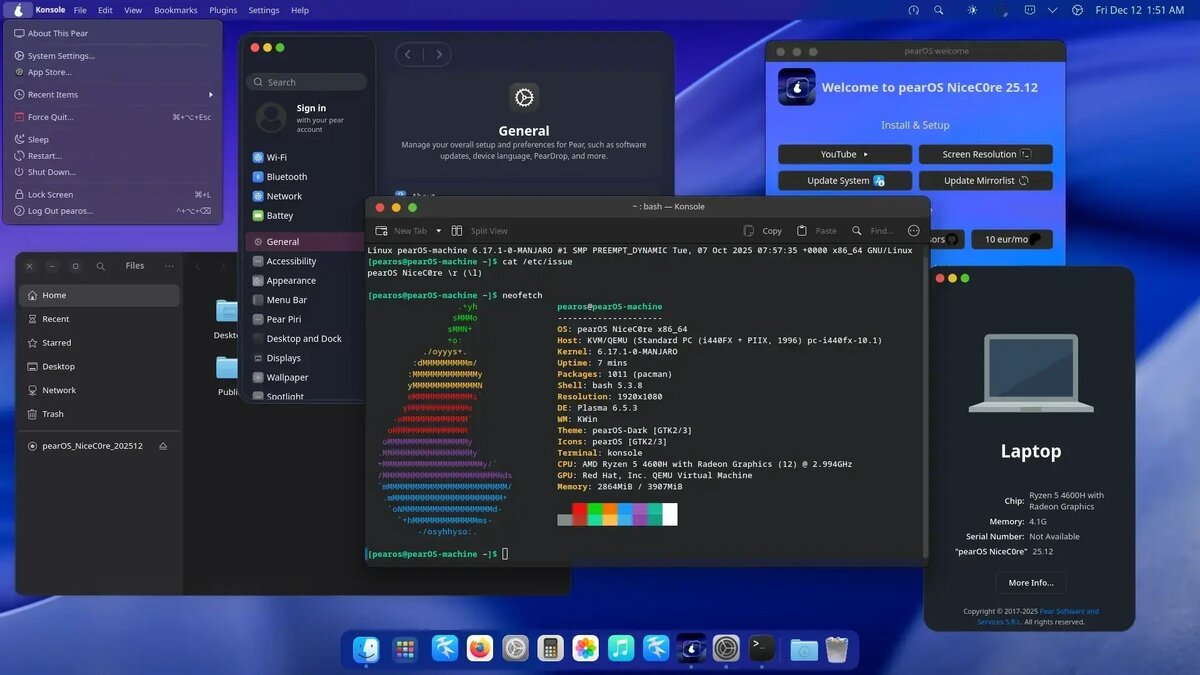Click the Paste icon in Konsole toolbar

[817, 230]
